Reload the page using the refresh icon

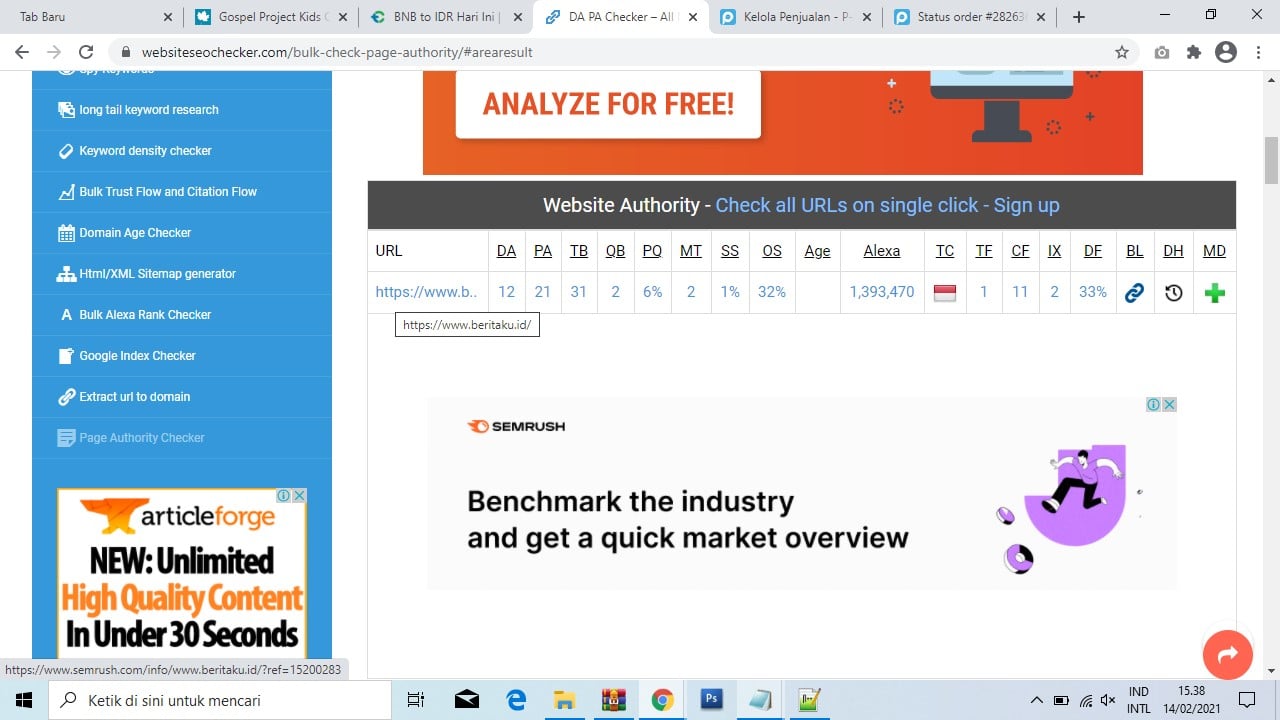(x=86, y=52)
